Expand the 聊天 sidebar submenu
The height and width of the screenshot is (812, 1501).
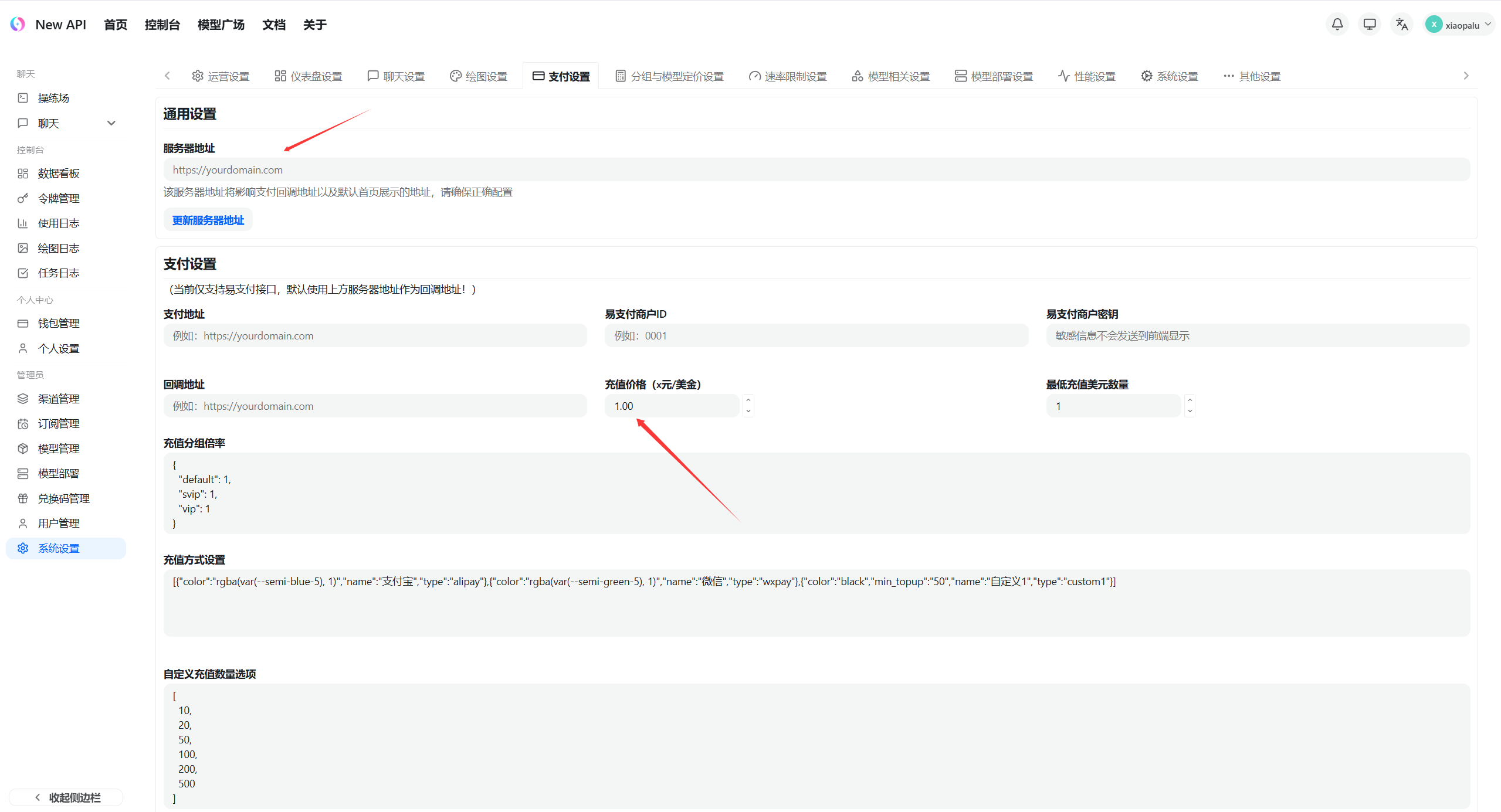coord(111,124)
